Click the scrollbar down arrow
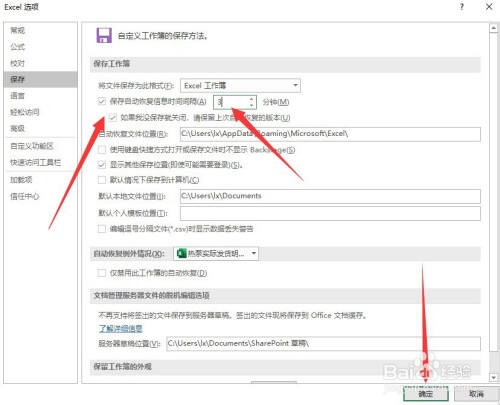 point(493,377)
